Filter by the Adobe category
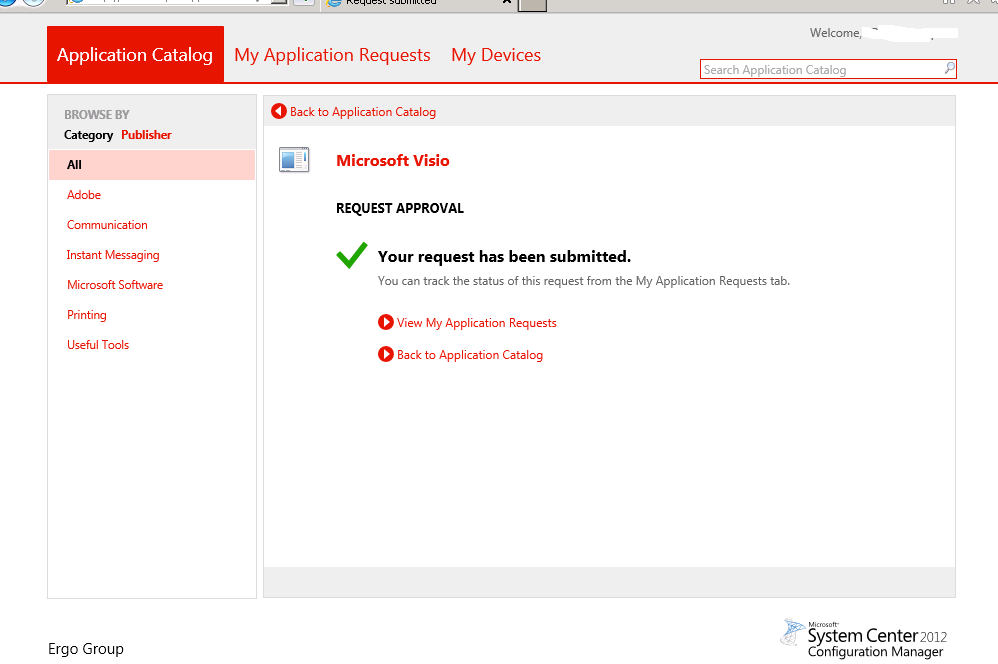The height and width of the screenshot is (664, 998). point(84,195)
